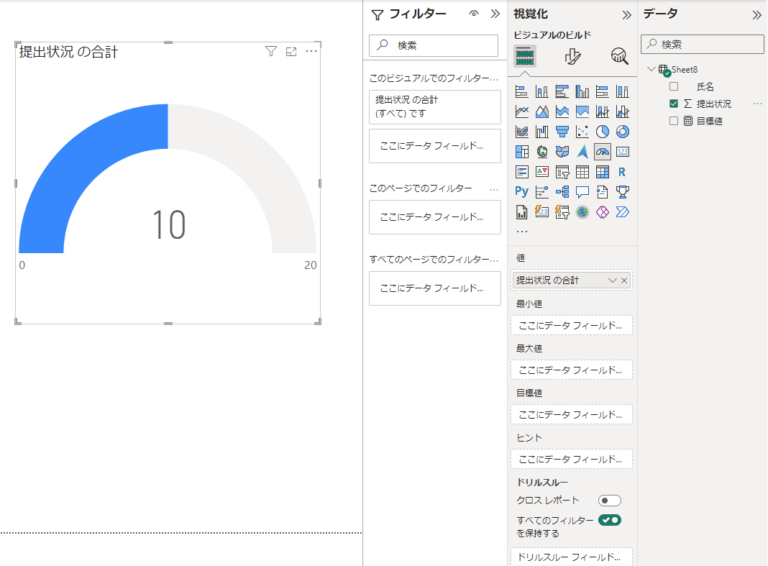
Task: Choose the pie chart visual
Action: point(602,131)
